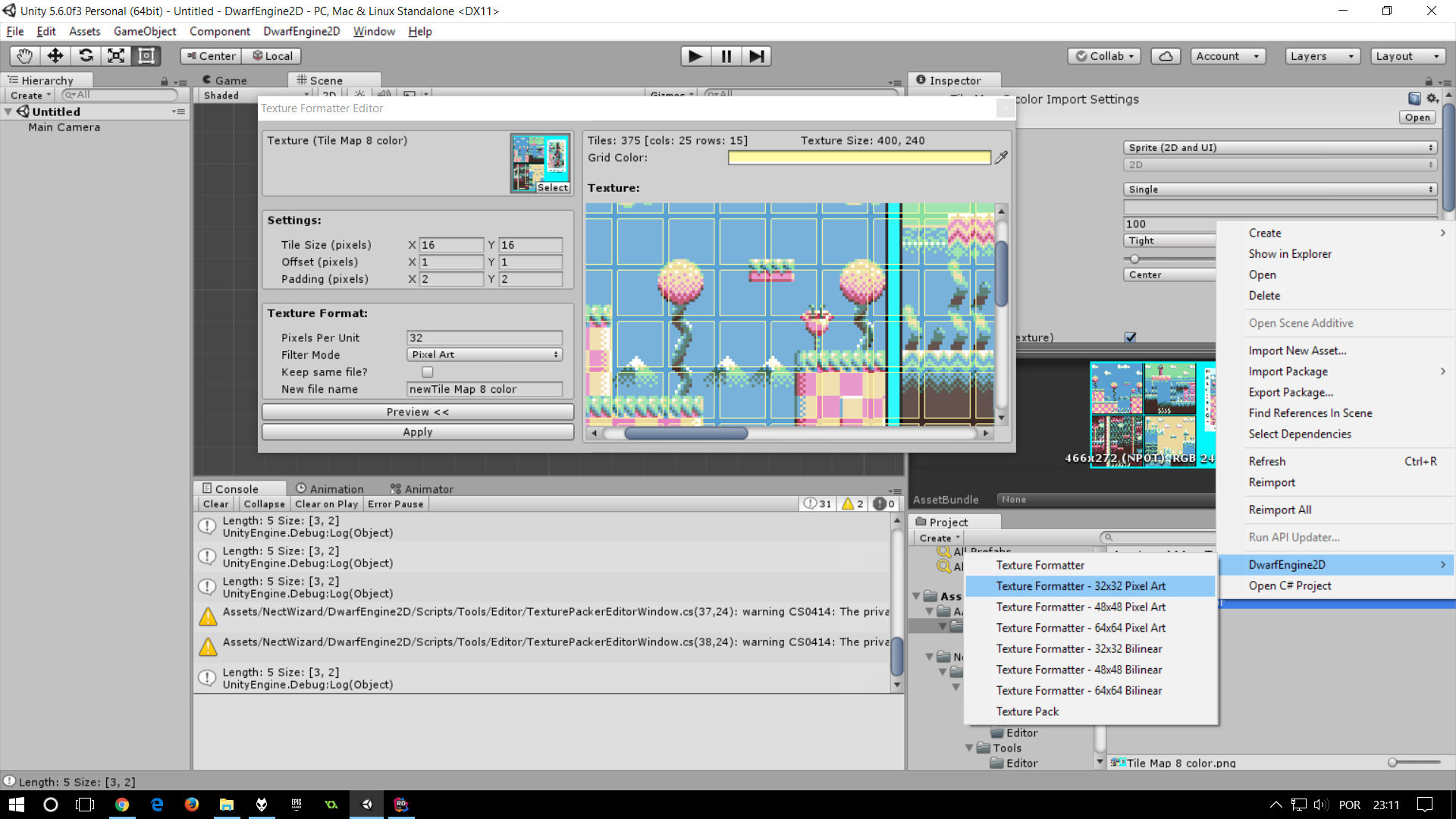Screen dimensions: 1456x819
Task: Click the Windows Start button
Action: point(17,805)
